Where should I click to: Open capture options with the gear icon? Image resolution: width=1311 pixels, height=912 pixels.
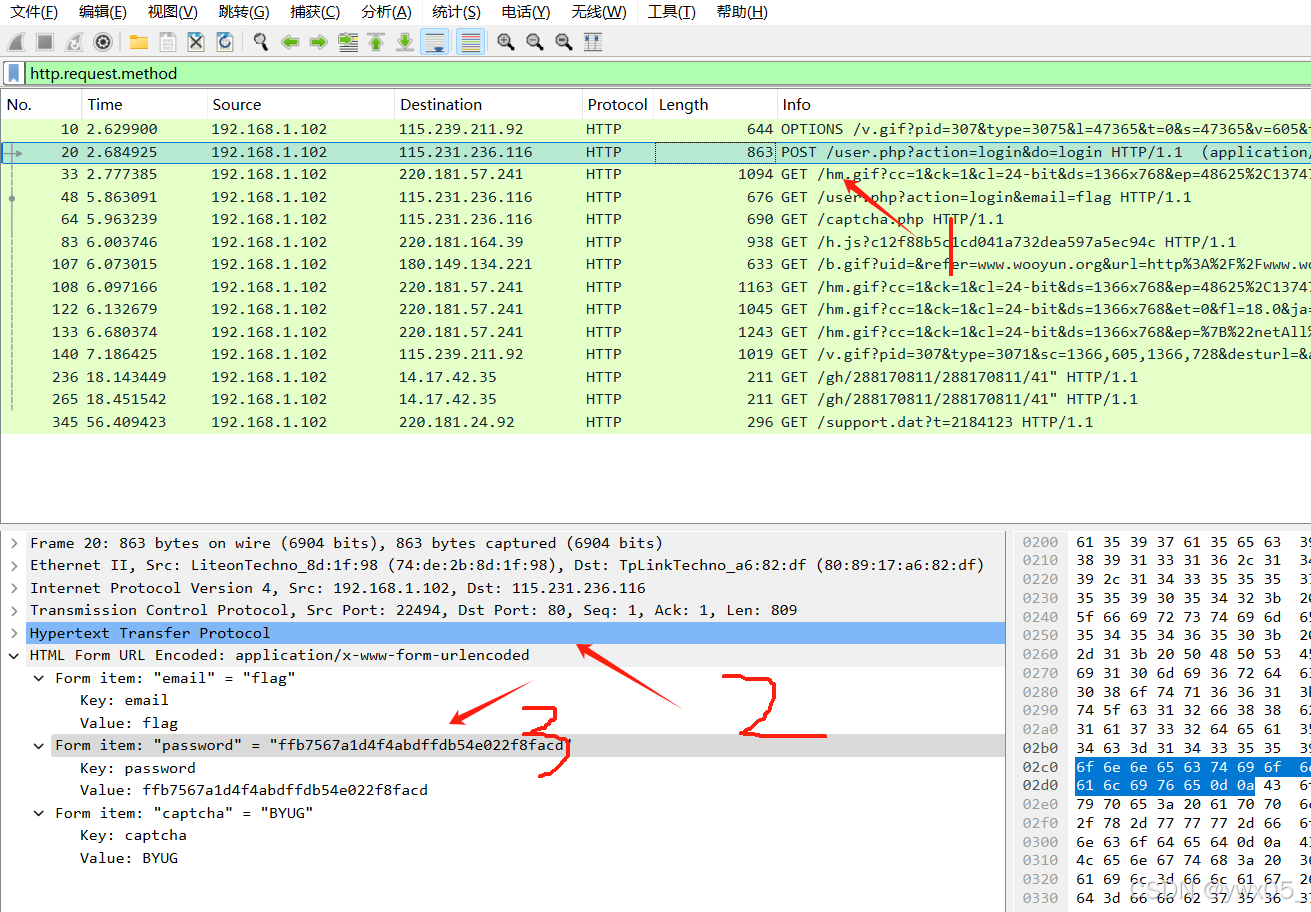click(102, 41)
